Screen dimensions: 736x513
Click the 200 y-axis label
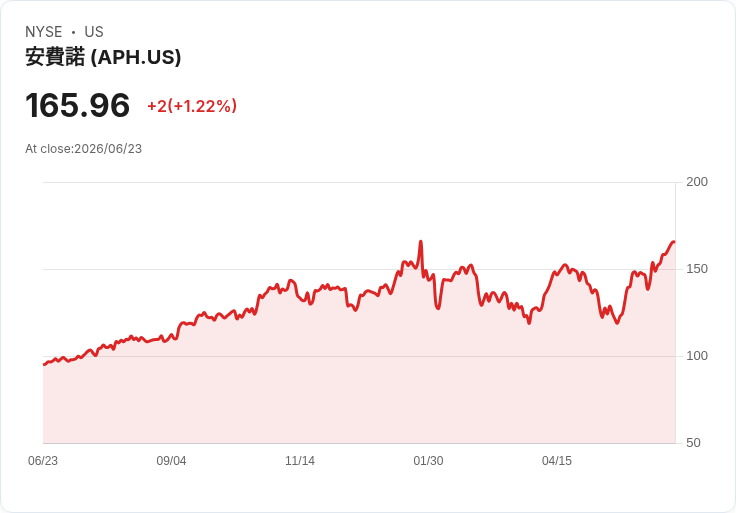pyautogui.click(x=697, y=182)
